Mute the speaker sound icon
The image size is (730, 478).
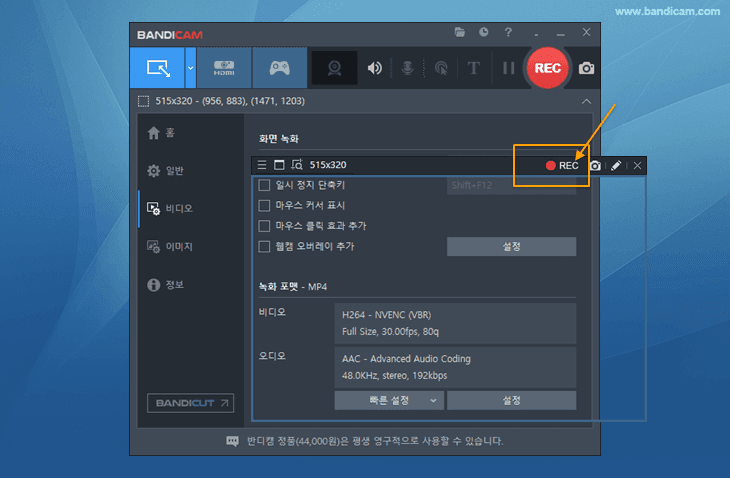[x=374, y=68]
